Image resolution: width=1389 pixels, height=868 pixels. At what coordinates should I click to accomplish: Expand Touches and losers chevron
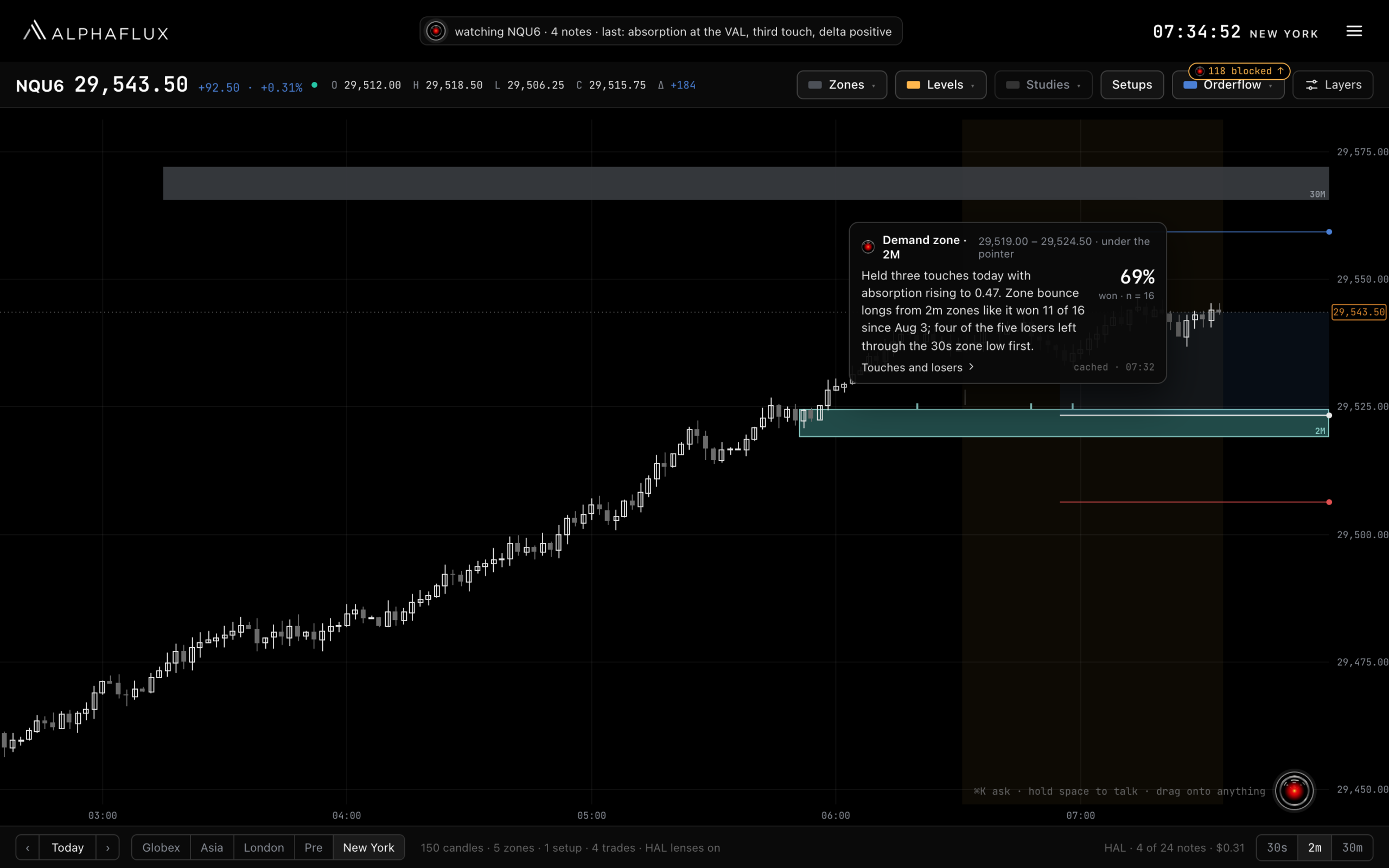(x=971, y=367)
